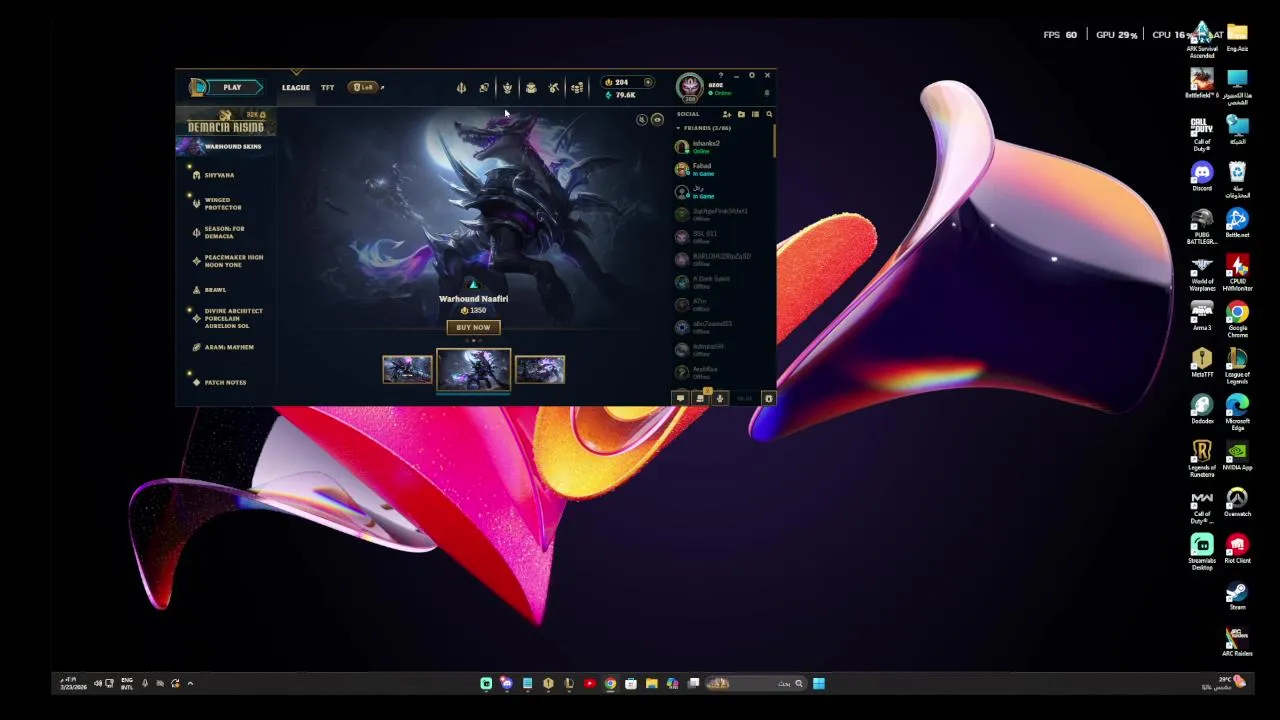Click the new folder icon in Social
1280x720 pixels.
point(741,114)
